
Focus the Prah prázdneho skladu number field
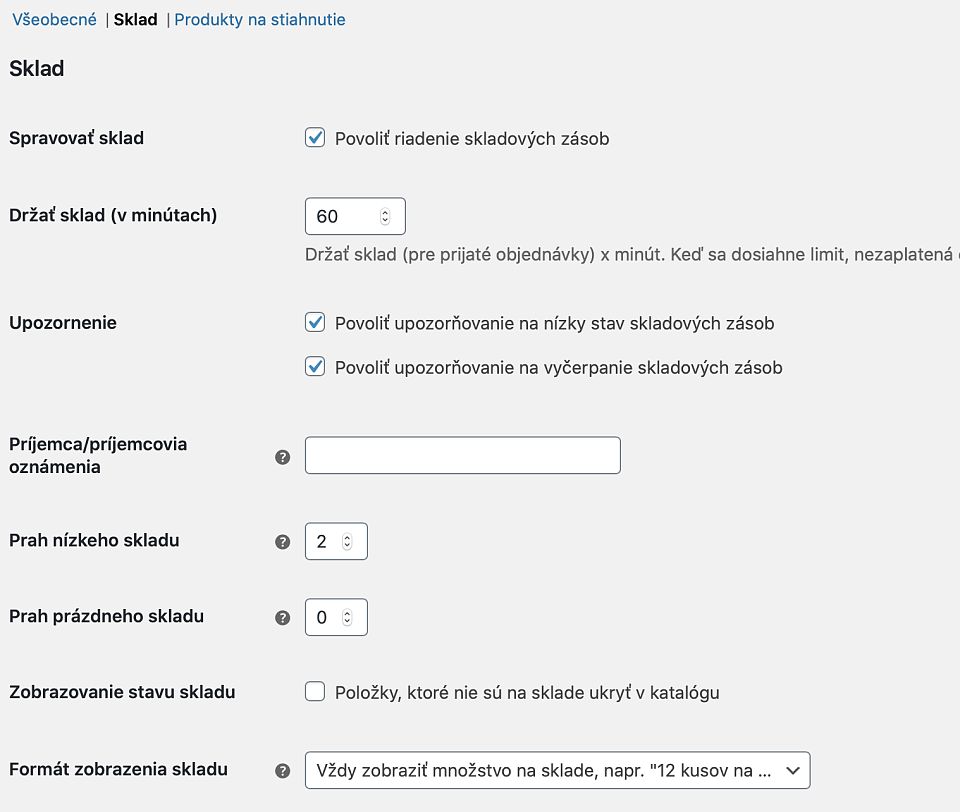[323, 618]
